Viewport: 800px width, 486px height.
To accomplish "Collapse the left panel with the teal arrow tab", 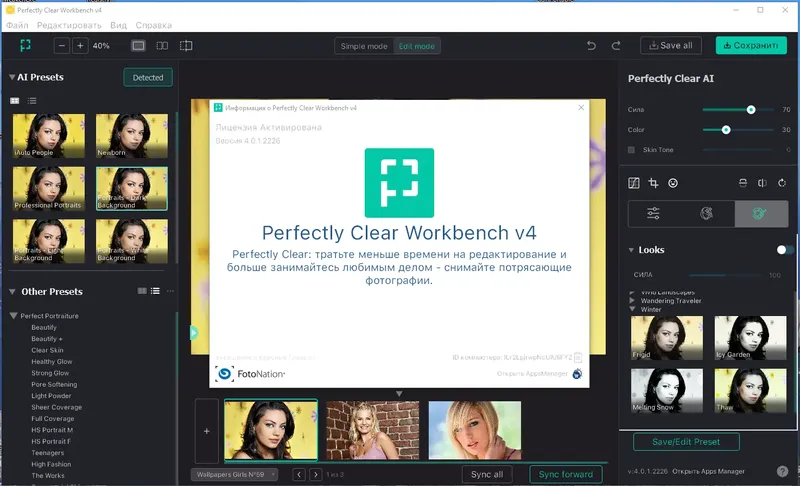I will pos(194,333).
